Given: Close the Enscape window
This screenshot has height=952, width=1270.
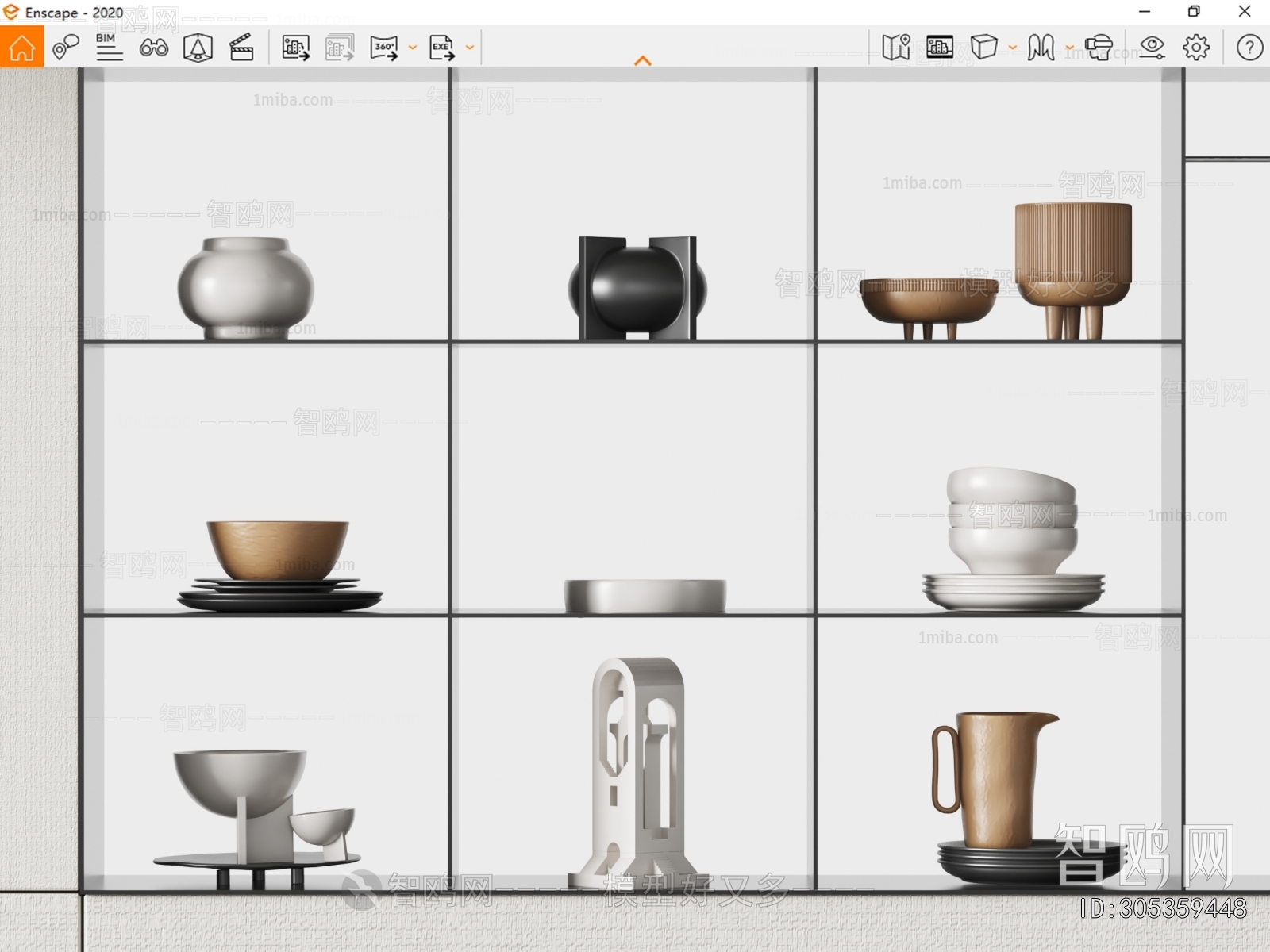Looking at the screenshot, I should [1245, 12].
